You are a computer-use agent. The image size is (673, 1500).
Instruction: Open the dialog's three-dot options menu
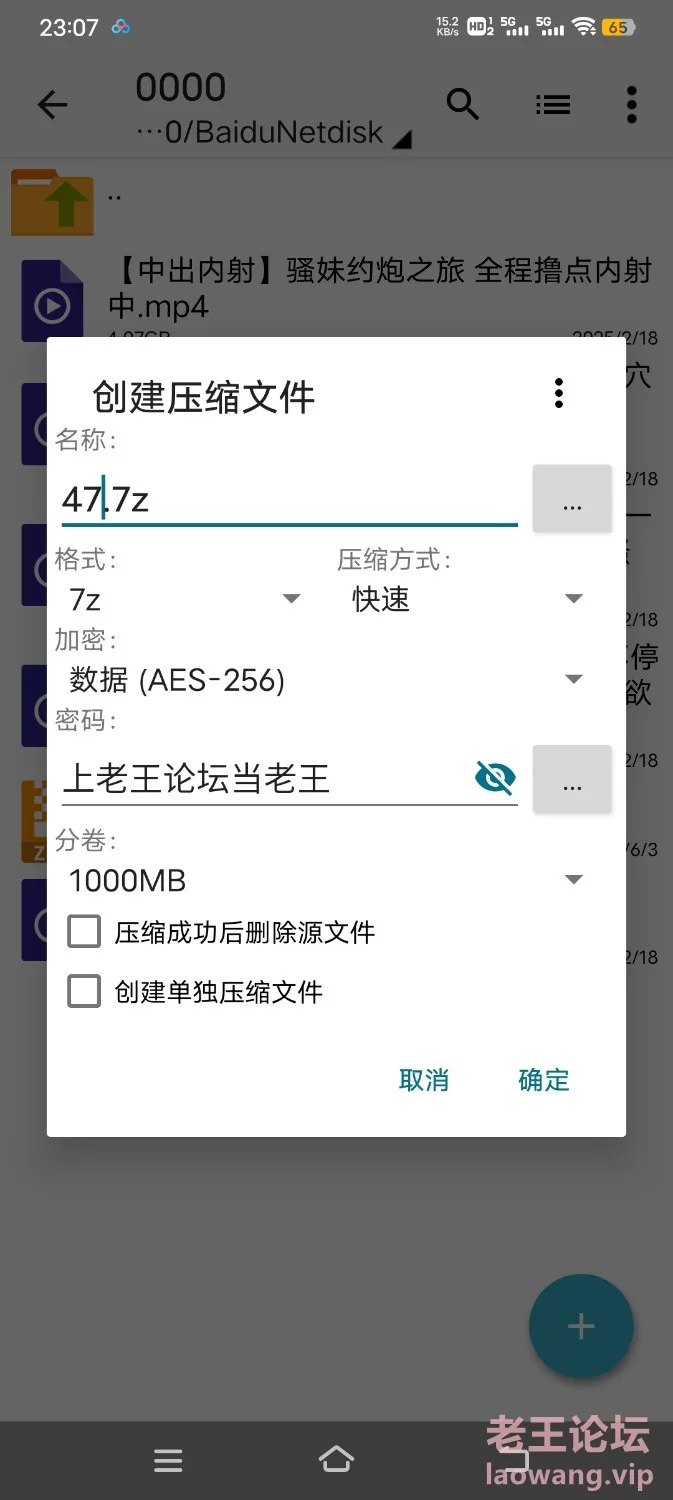(559, 394)
